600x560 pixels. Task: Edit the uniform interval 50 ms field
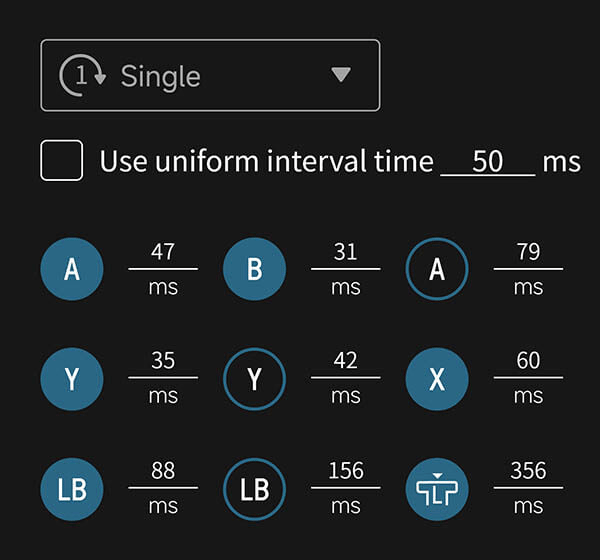click(488, 161)
